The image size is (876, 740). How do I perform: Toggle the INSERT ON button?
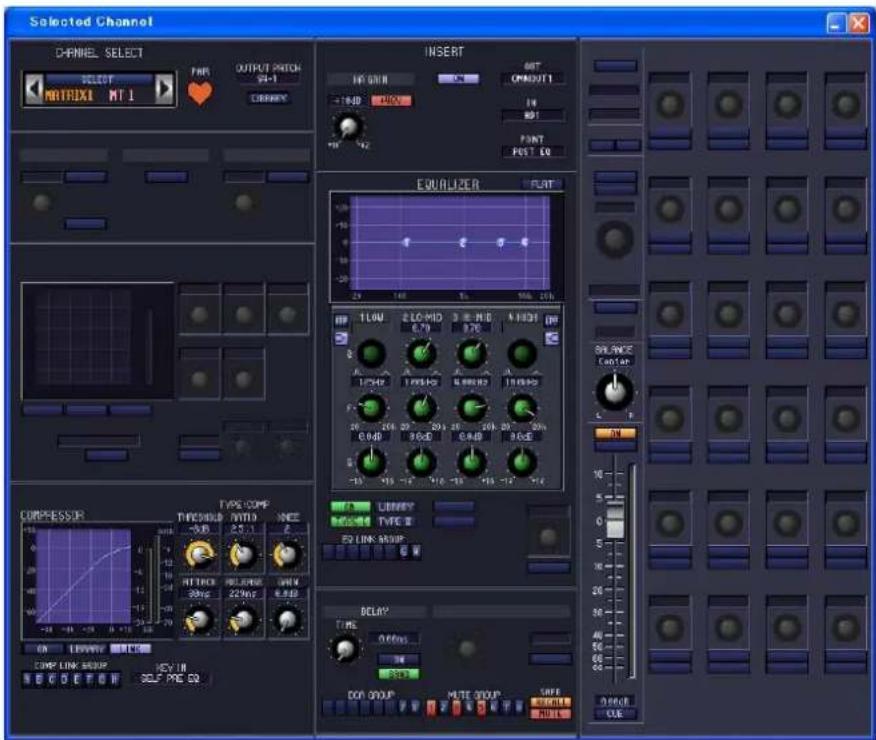click(458, 79)
